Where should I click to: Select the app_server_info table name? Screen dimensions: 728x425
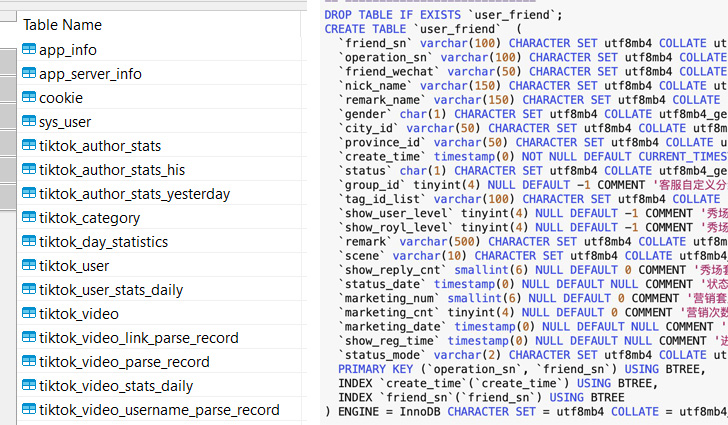click(x=90, y=74)
